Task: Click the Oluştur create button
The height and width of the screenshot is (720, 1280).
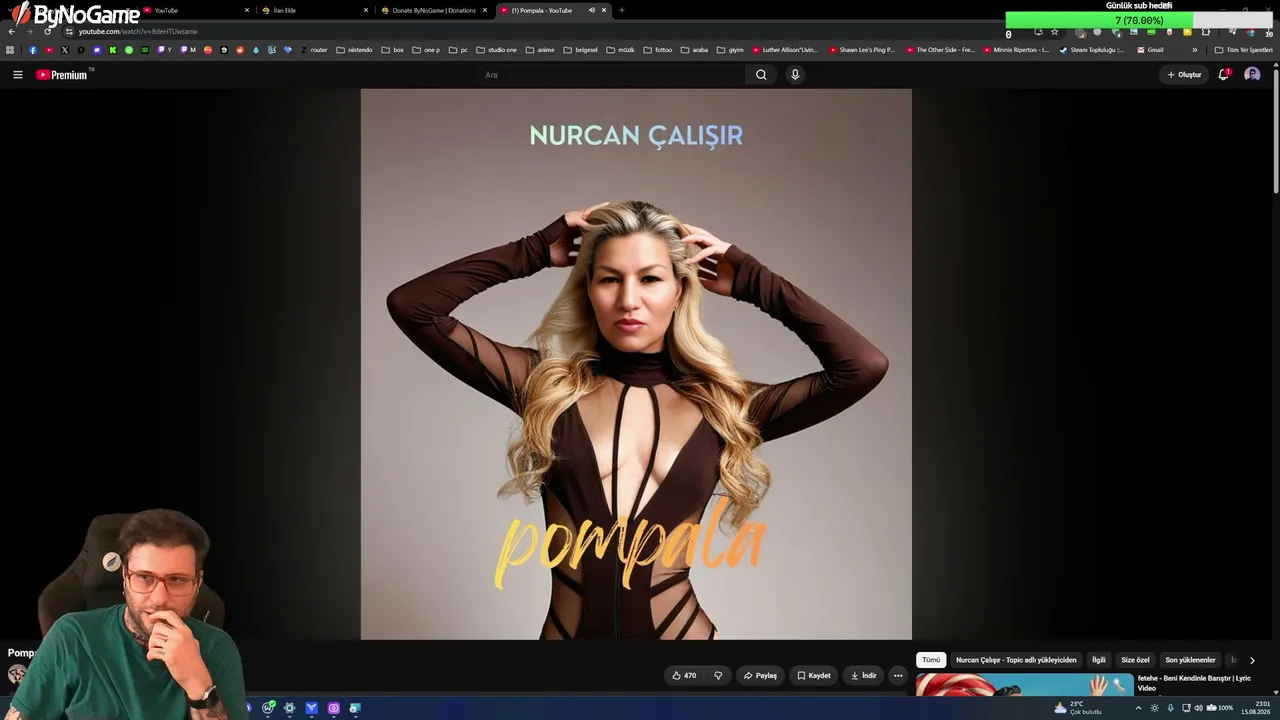Action: click(x=1184, y=74)
